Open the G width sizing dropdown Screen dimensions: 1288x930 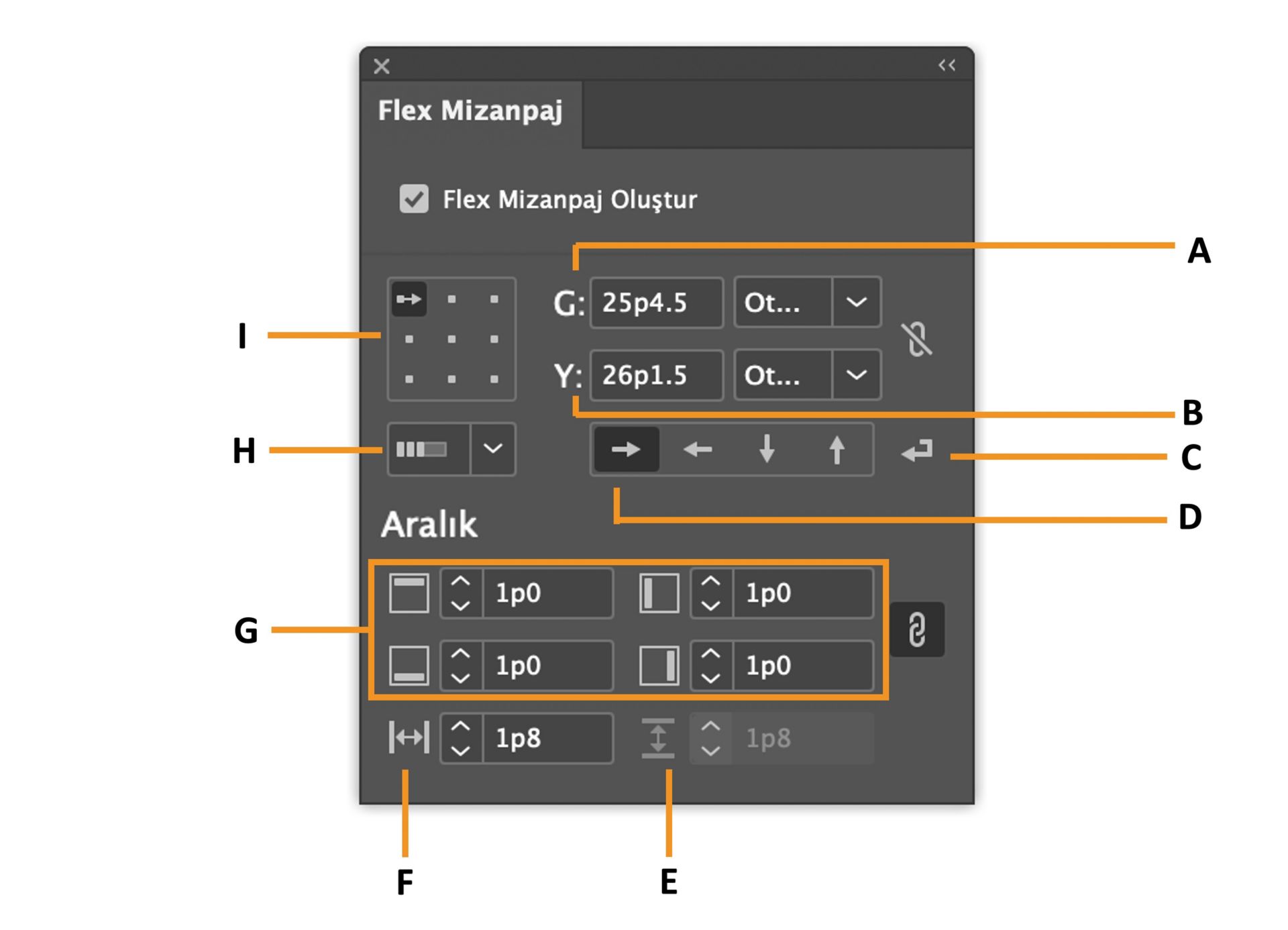coord(856,303)
